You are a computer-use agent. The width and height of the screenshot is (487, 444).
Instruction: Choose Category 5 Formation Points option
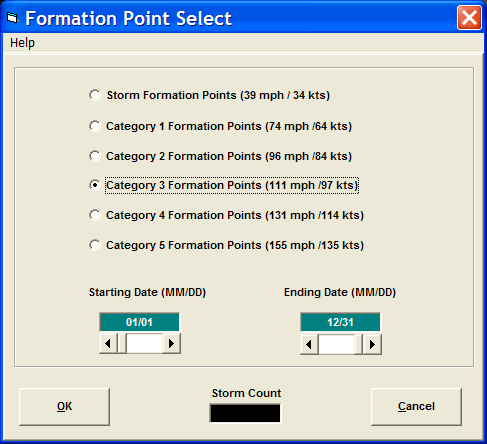tap(95, 245)
